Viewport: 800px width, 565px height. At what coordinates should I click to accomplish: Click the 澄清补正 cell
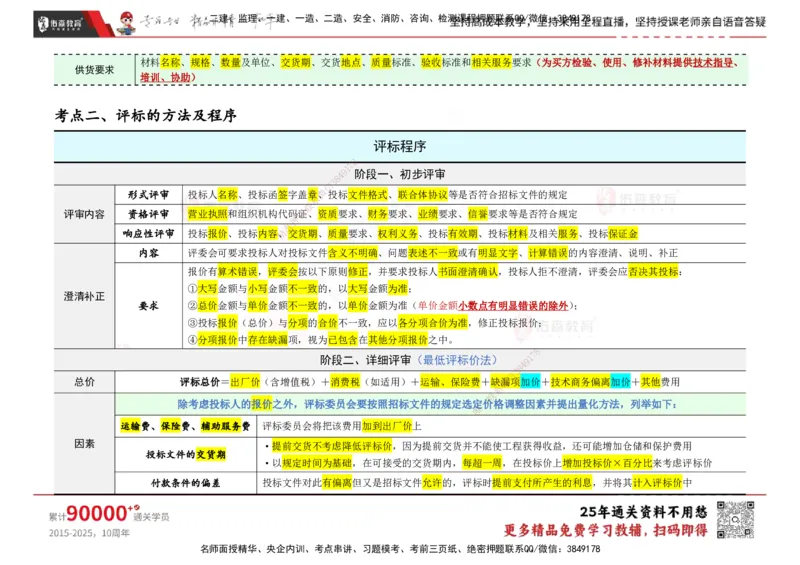(84, 296)
